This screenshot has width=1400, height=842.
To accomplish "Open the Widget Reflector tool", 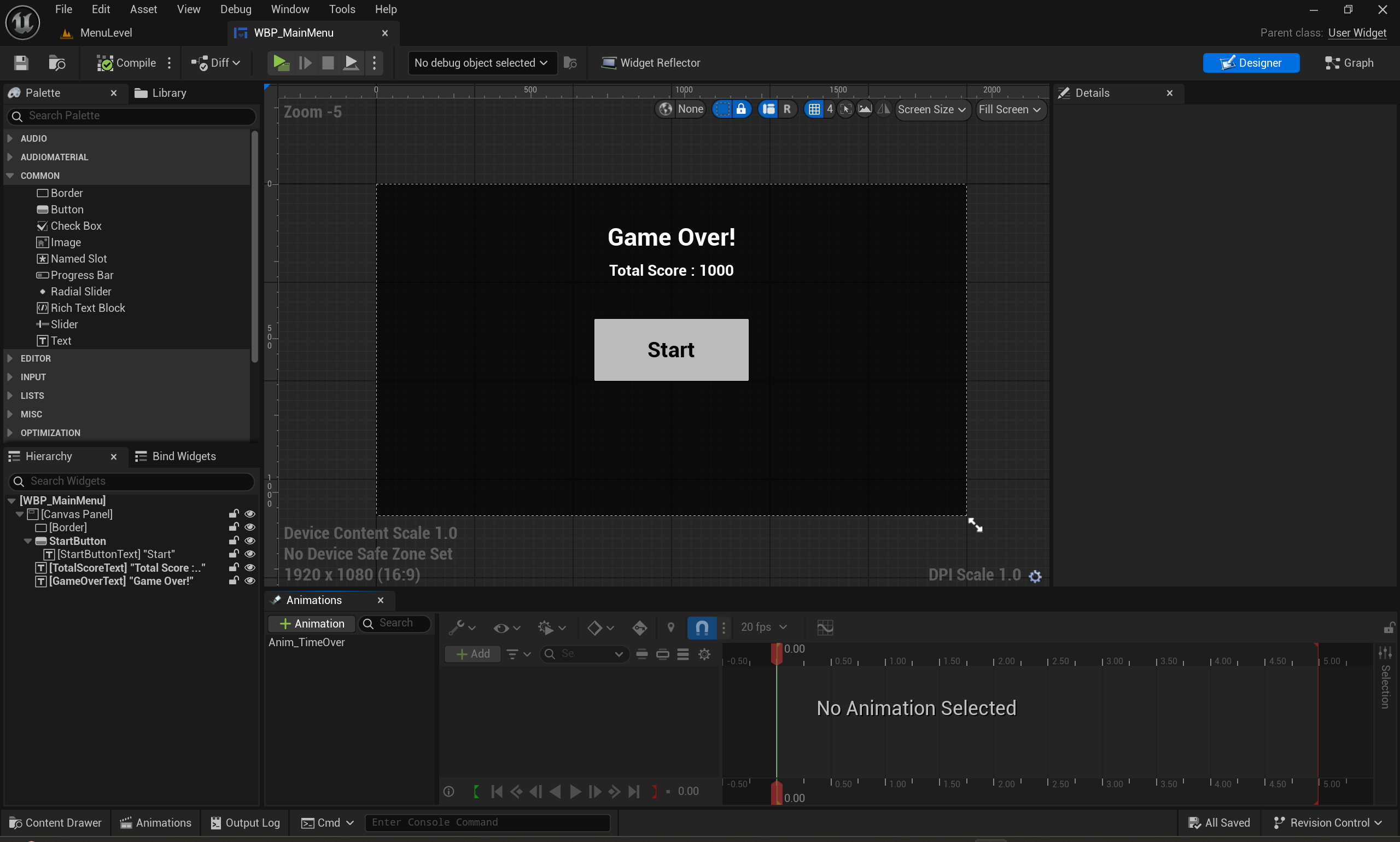I will [x=650, y=63].
